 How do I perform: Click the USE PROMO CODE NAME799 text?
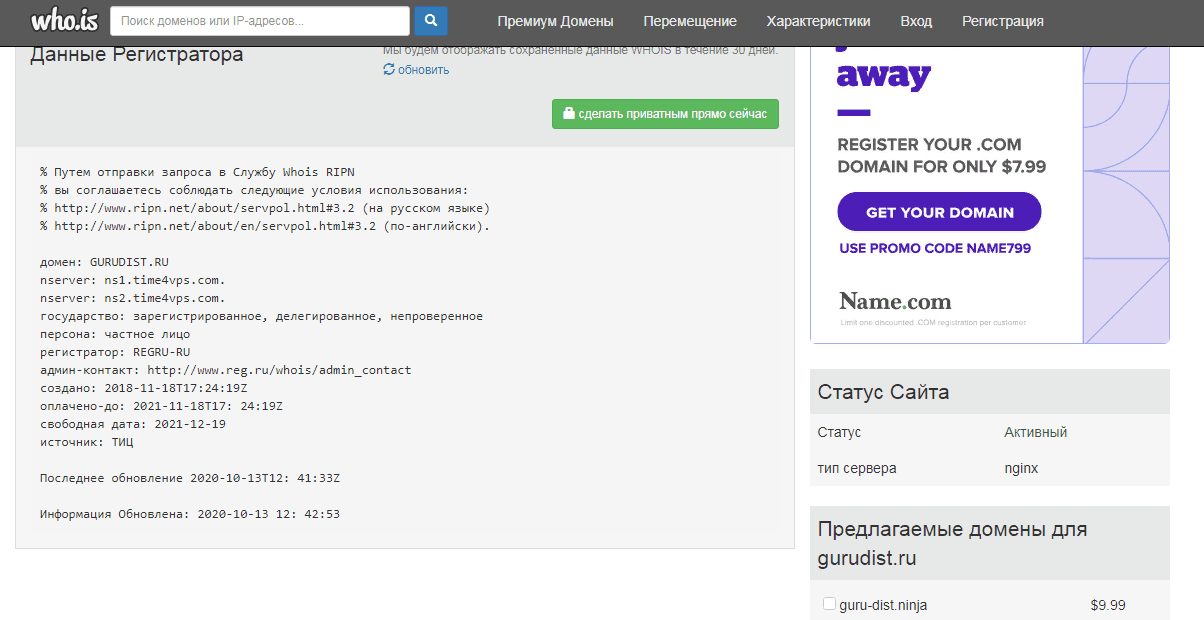pos(935,248)
